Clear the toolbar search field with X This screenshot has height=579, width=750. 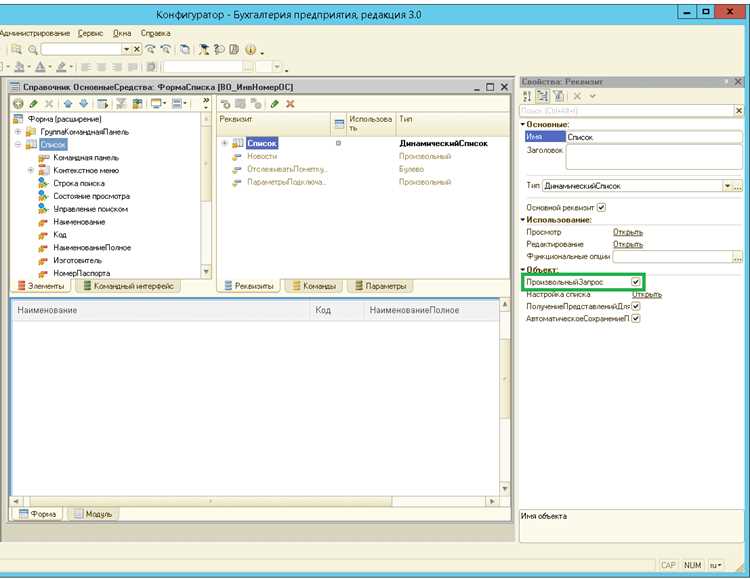137,49
